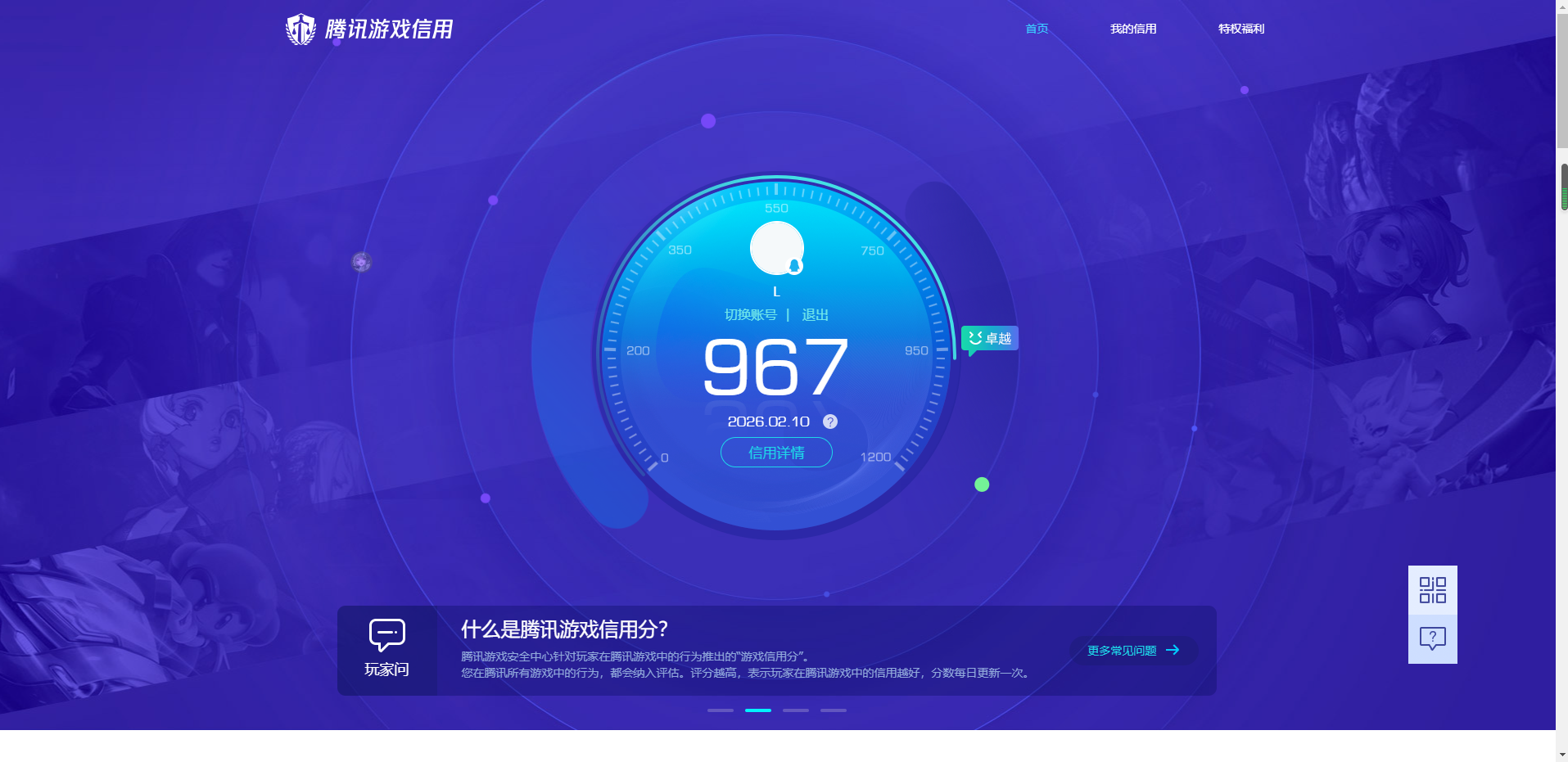The height and width of the screenshot is (762, 1568).
Task: Click the 967 credit score number
Action: coord(775,370)
